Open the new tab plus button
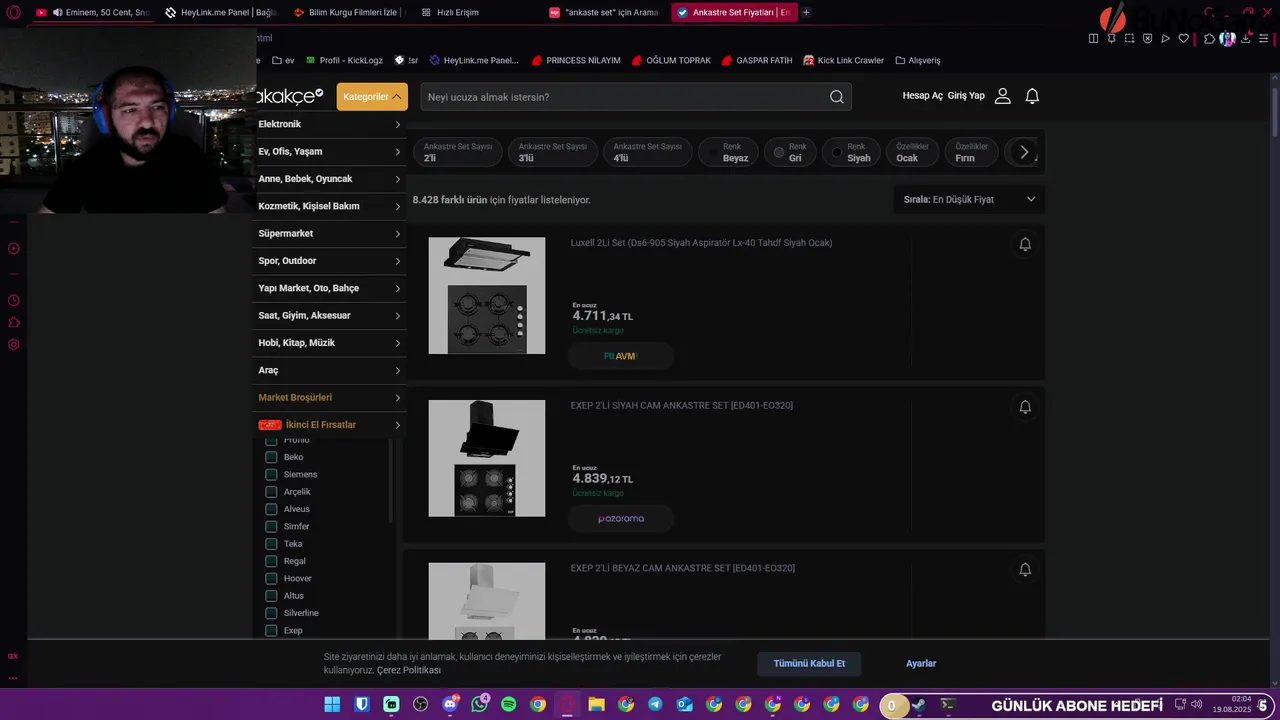This screenshot has height=720, width=1280. point(806,13)
